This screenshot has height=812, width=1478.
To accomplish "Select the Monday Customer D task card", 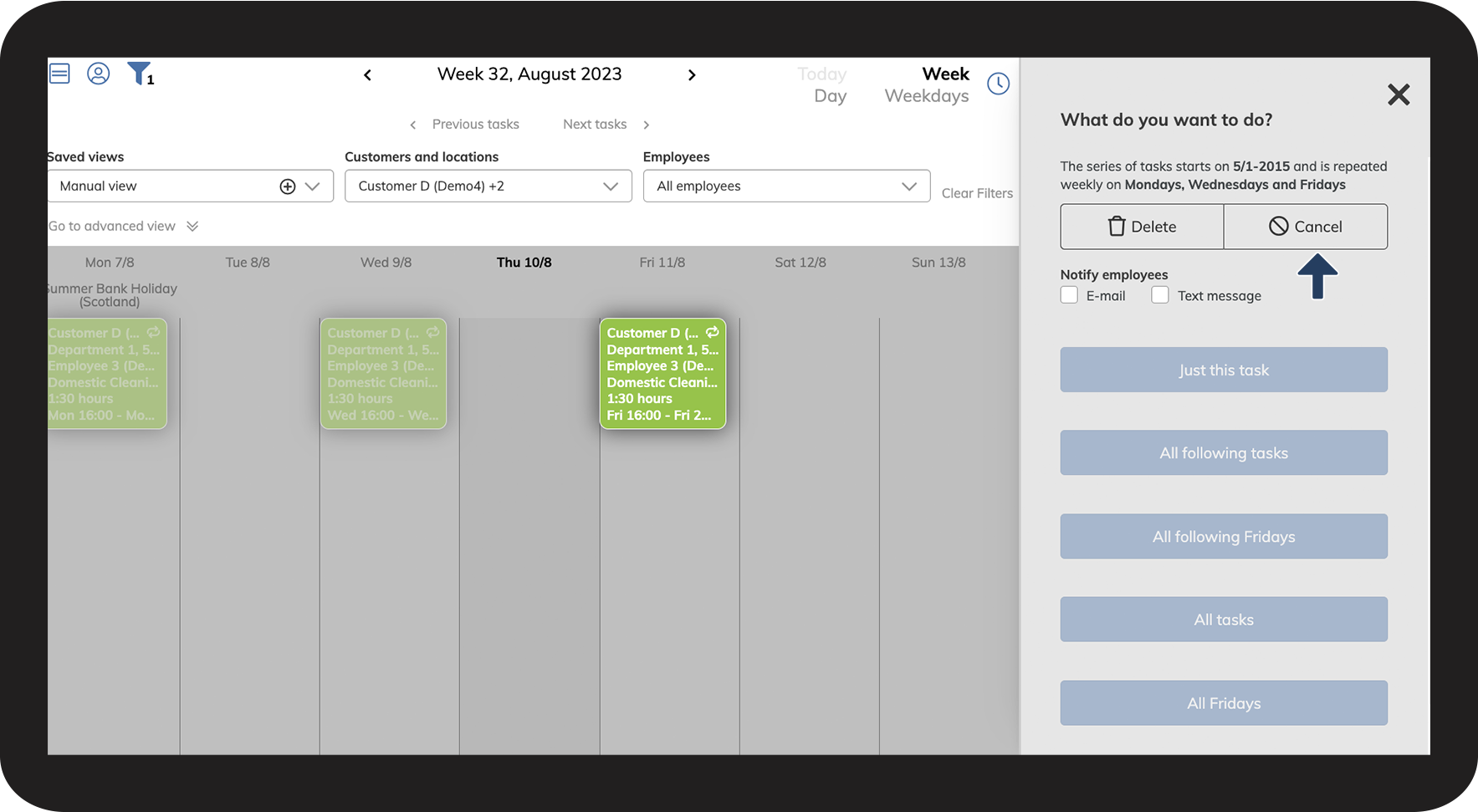I will (x=107, y=374).
